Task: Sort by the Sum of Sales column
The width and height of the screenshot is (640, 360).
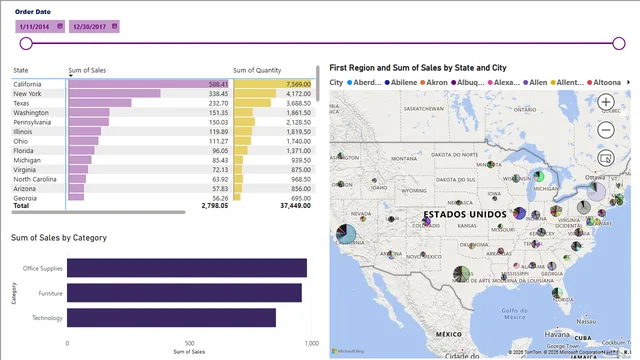Action: click(87, 70)
